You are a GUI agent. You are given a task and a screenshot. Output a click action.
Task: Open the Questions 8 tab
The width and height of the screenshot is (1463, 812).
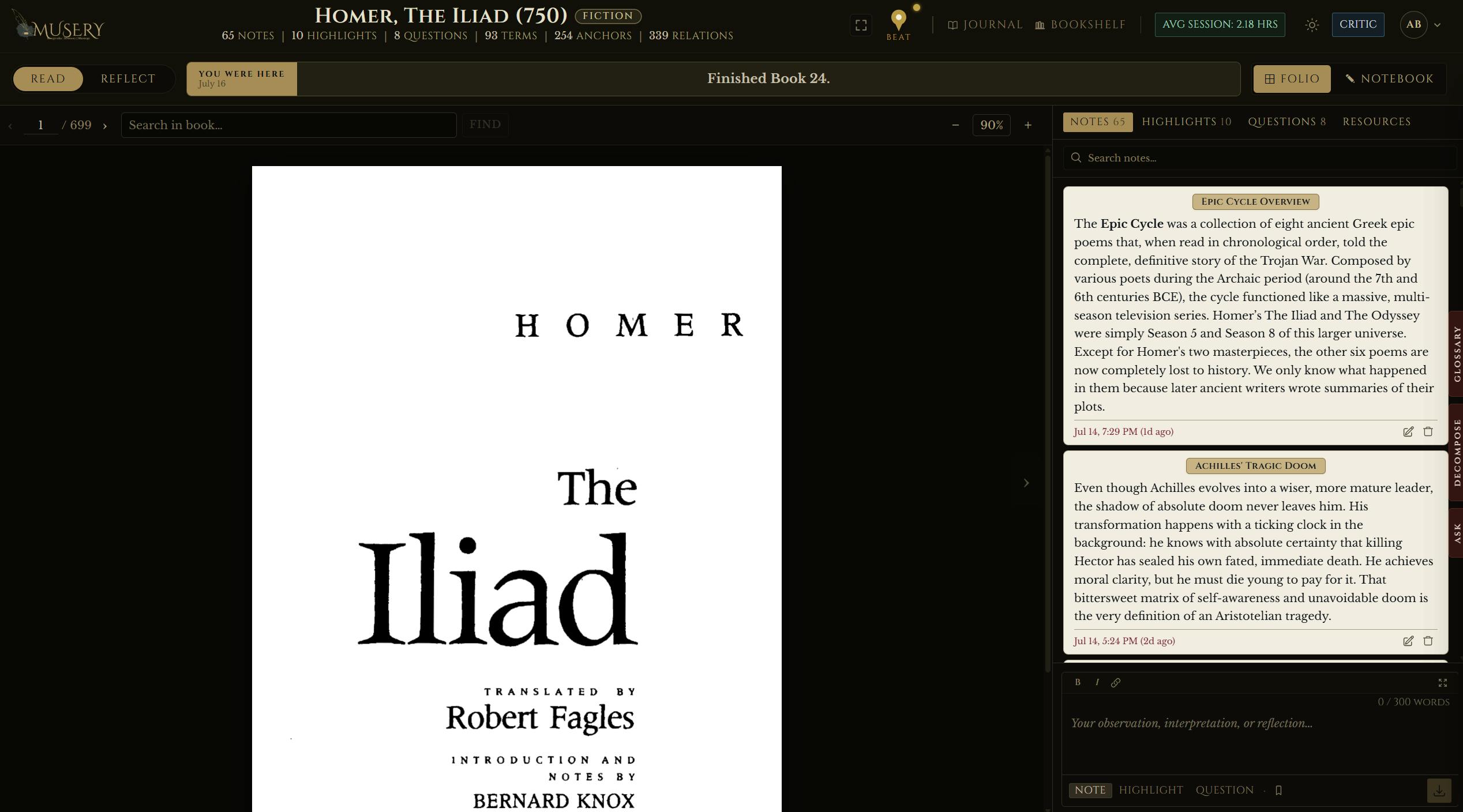(x=1286, y=122)
